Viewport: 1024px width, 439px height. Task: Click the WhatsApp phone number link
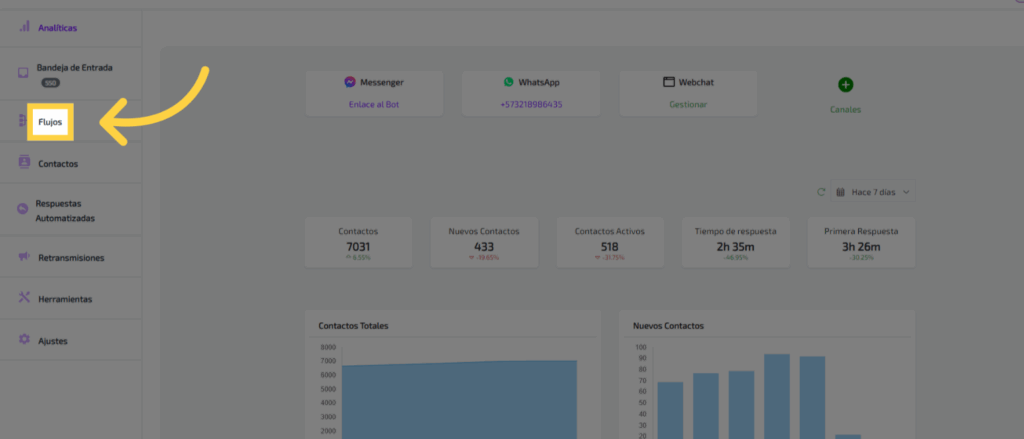(531, 104)
